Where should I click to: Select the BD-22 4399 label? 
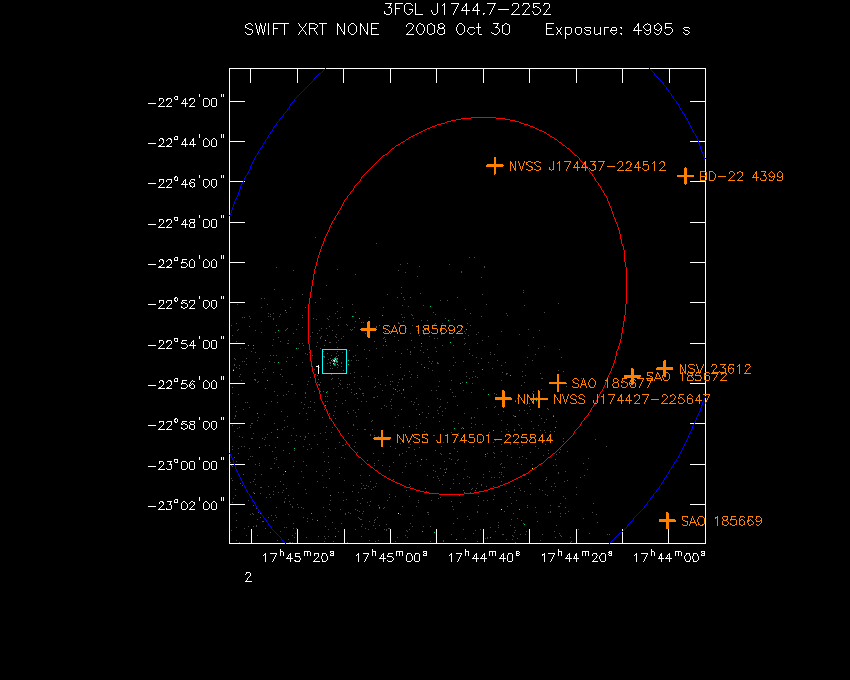(x=741, y=176)
